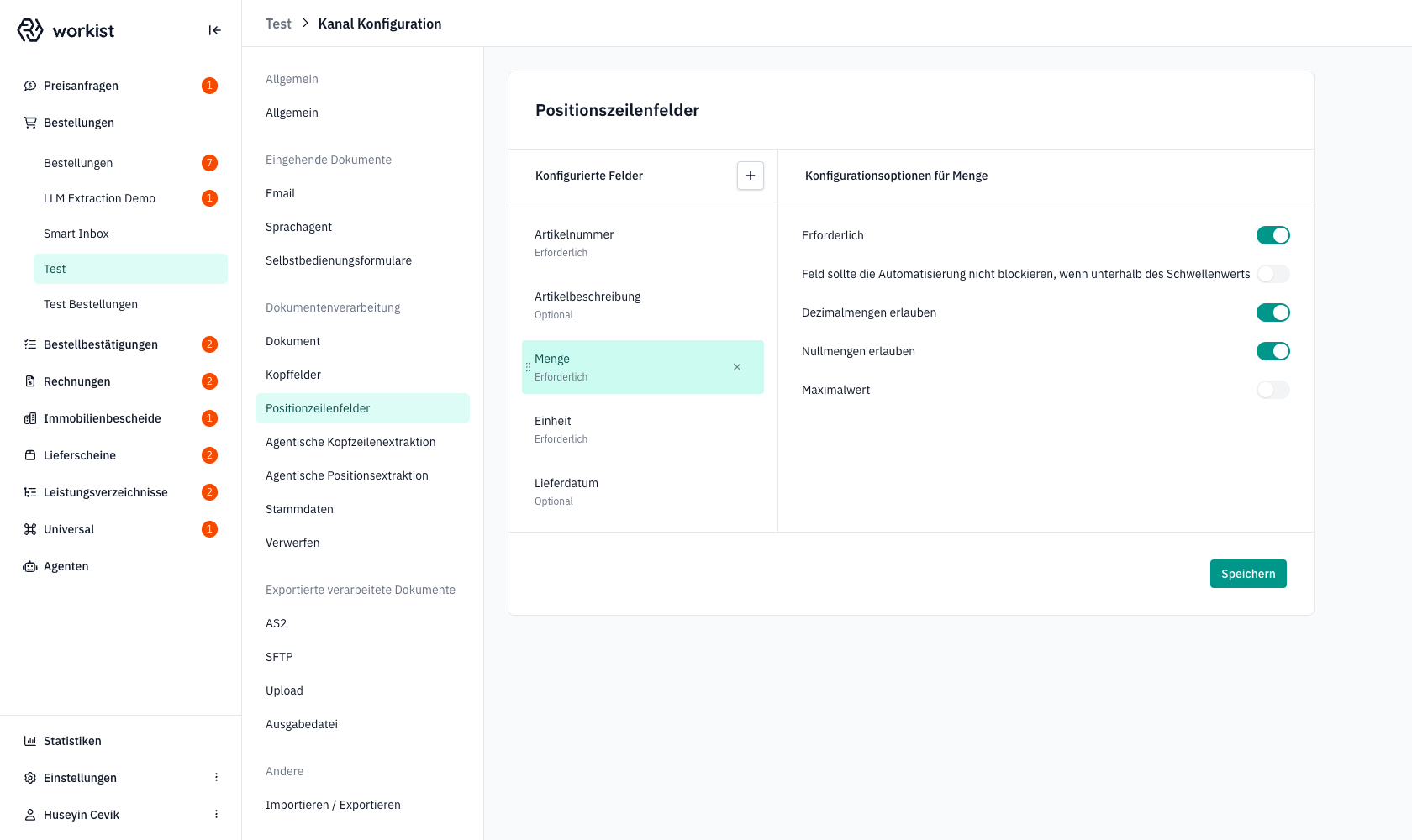
Task: Remove the Menge field
Action: (x=737, y=367)
